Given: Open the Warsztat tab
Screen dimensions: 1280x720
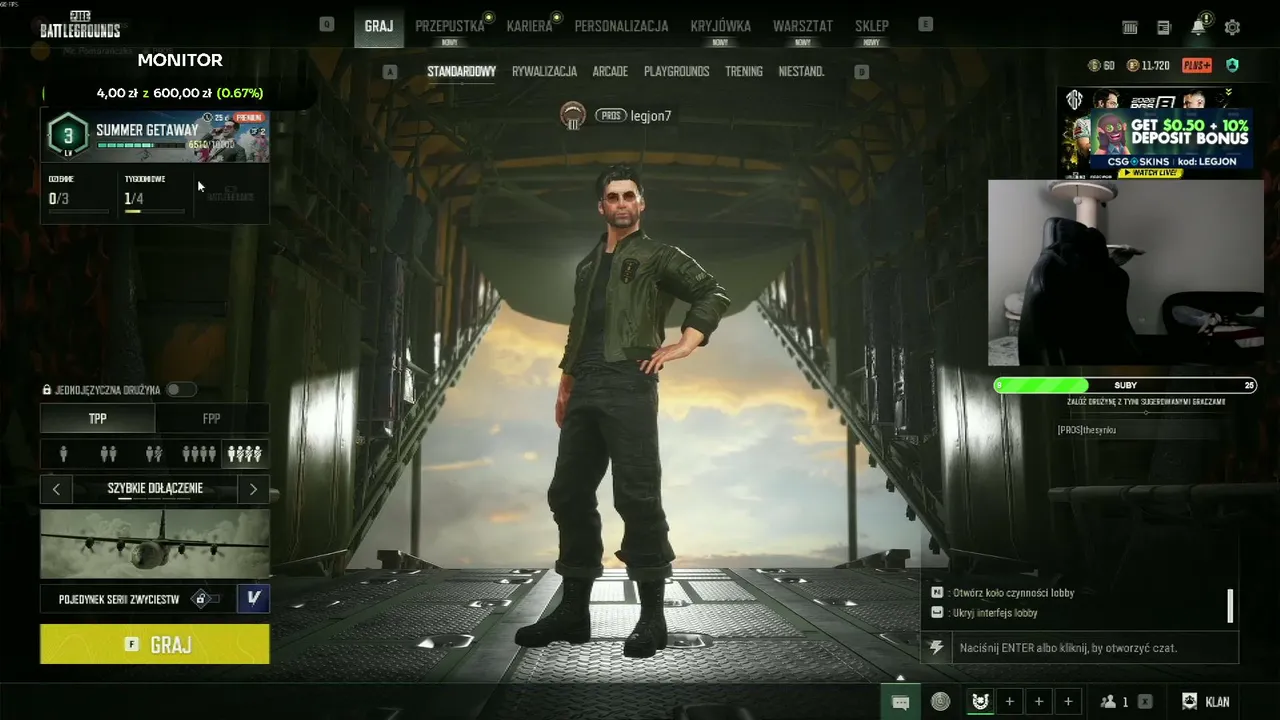Looking at the screenshot, I should tap(803, 26).
